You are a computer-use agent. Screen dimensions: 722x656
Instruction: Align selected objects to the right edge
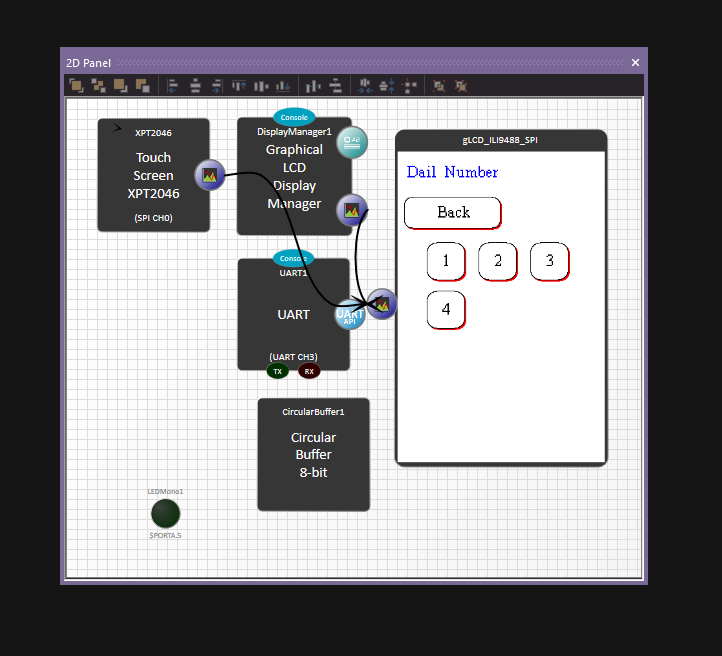click(217, 86)
